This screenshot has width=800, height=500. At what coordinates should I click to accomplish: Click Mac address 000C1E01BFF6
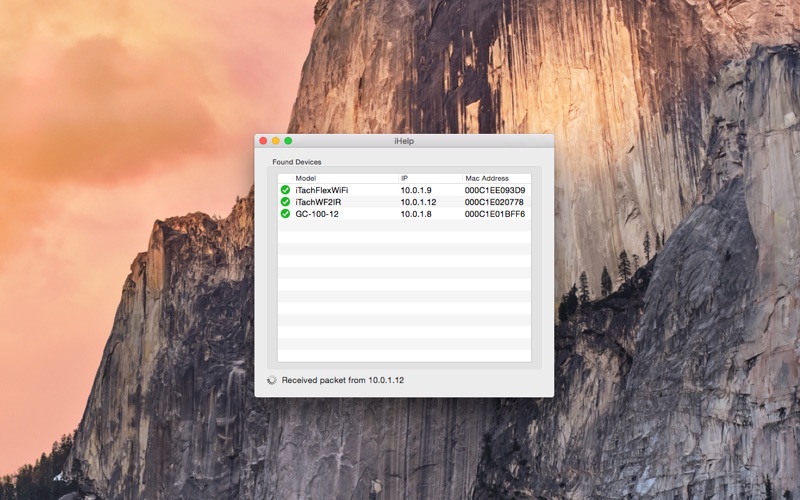coord(494,214)
